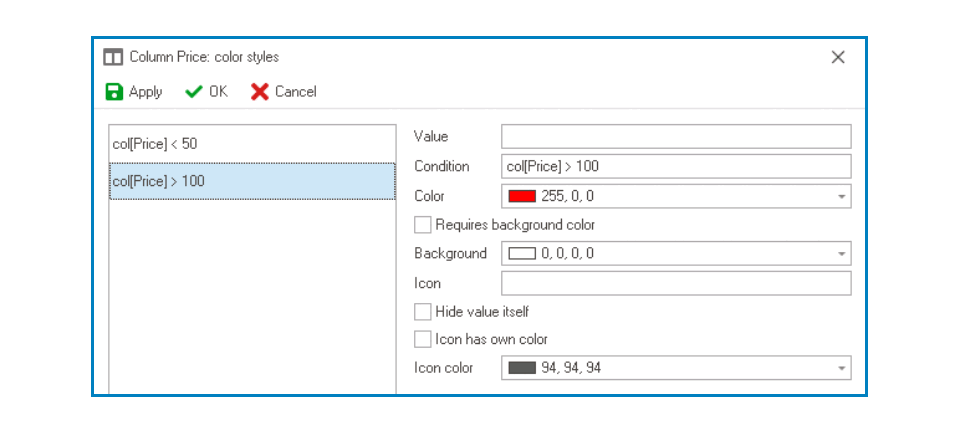Expand the Color dropdown arrow
The image size is (962, 433).
(842, 196)
